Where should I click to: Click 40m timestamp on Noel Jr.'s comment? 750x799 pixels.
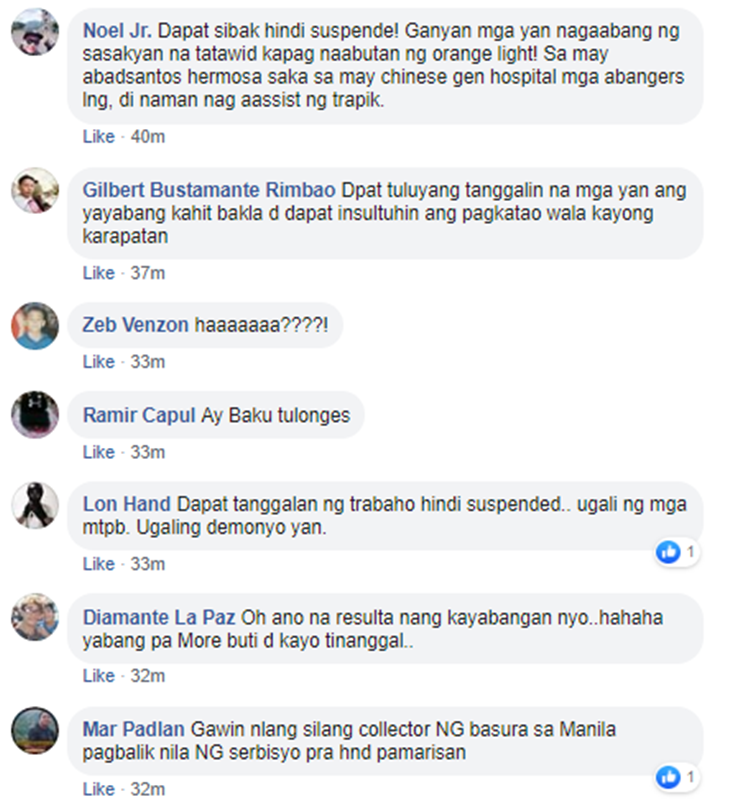(148, 137)
